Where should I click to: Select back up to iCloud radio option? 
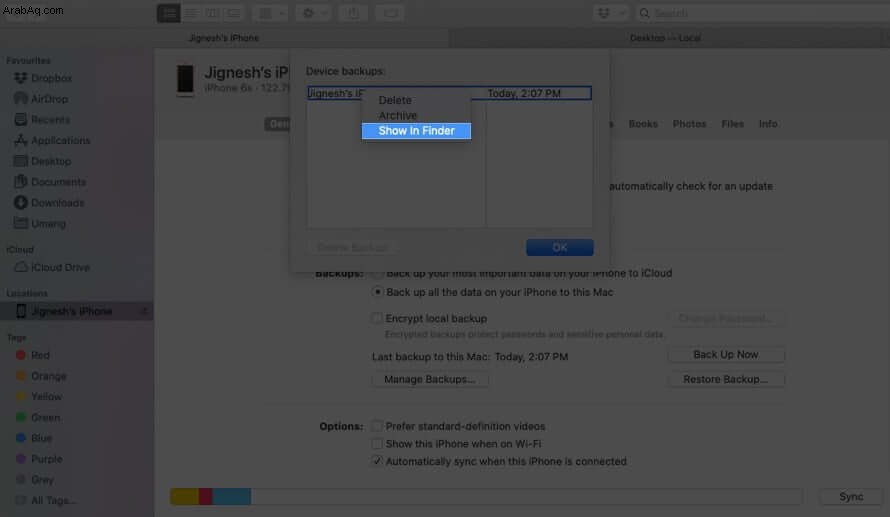coord(377,274)
